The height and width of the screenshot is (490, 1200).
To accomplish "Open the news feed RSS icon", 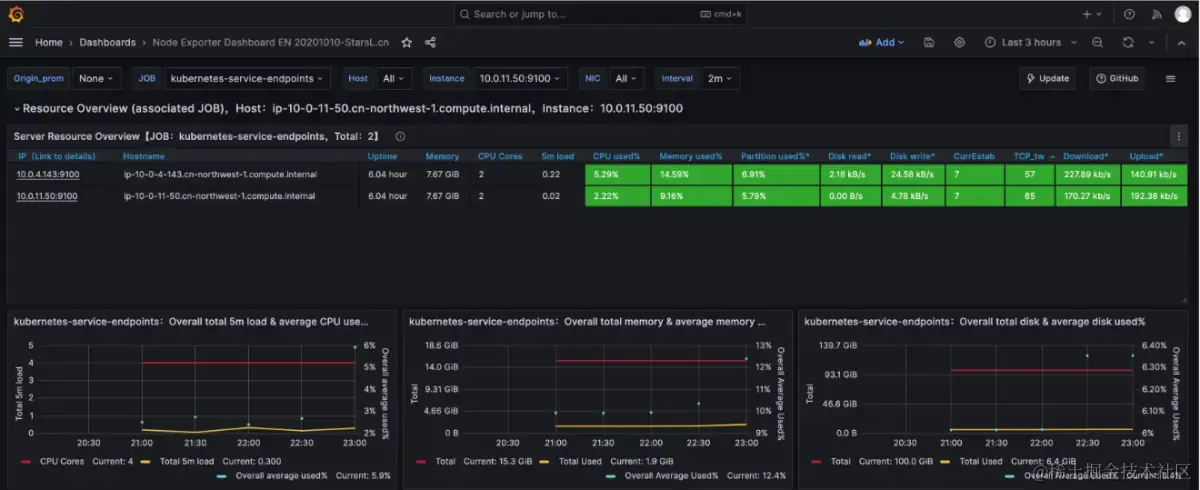I will coord(1157,14).
